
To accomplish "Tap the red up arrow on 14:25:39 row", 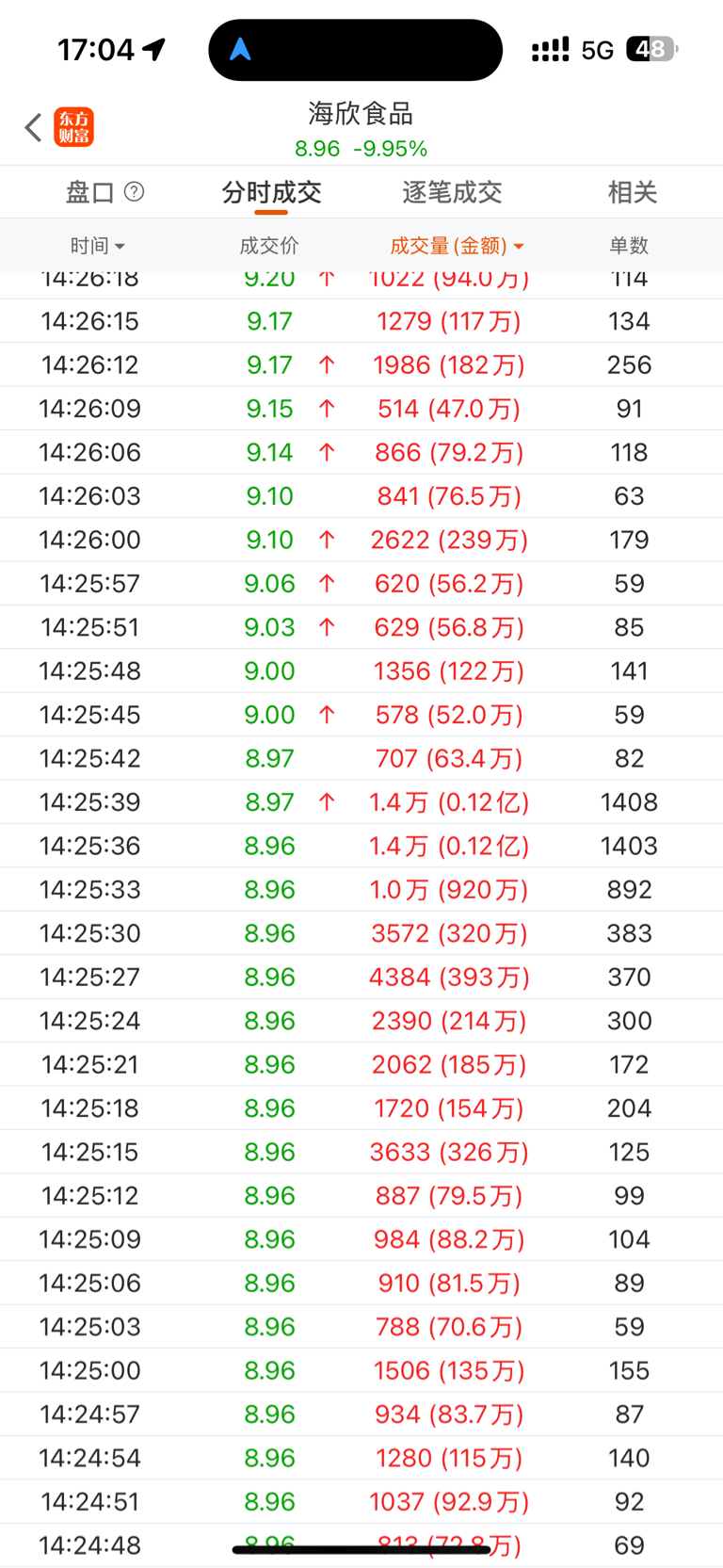I will click(327, 802).
